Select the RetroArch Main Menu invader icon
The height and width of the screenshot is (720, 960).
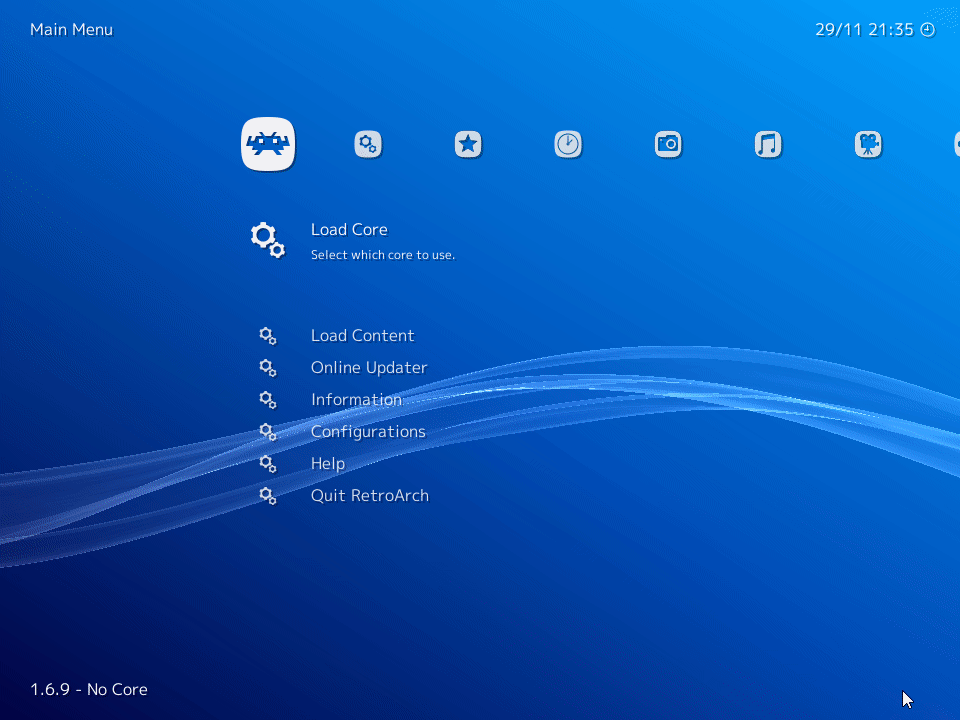pos(268,144)
